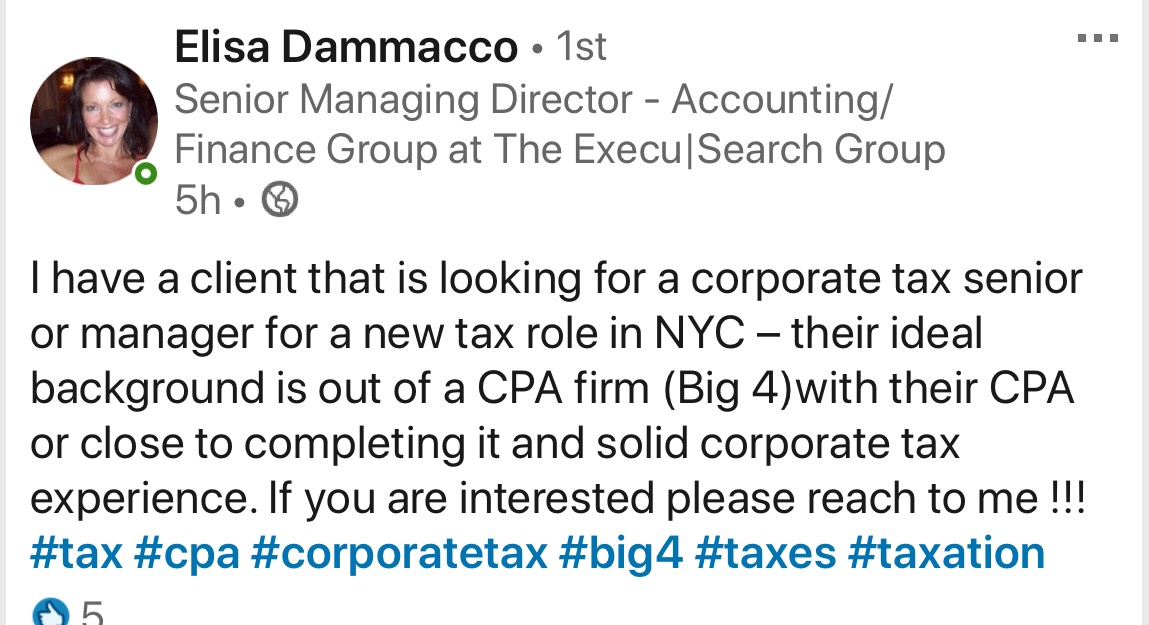Click the 1st connection degree badge
The image size is (1149, 625).
tap(581, 47)
